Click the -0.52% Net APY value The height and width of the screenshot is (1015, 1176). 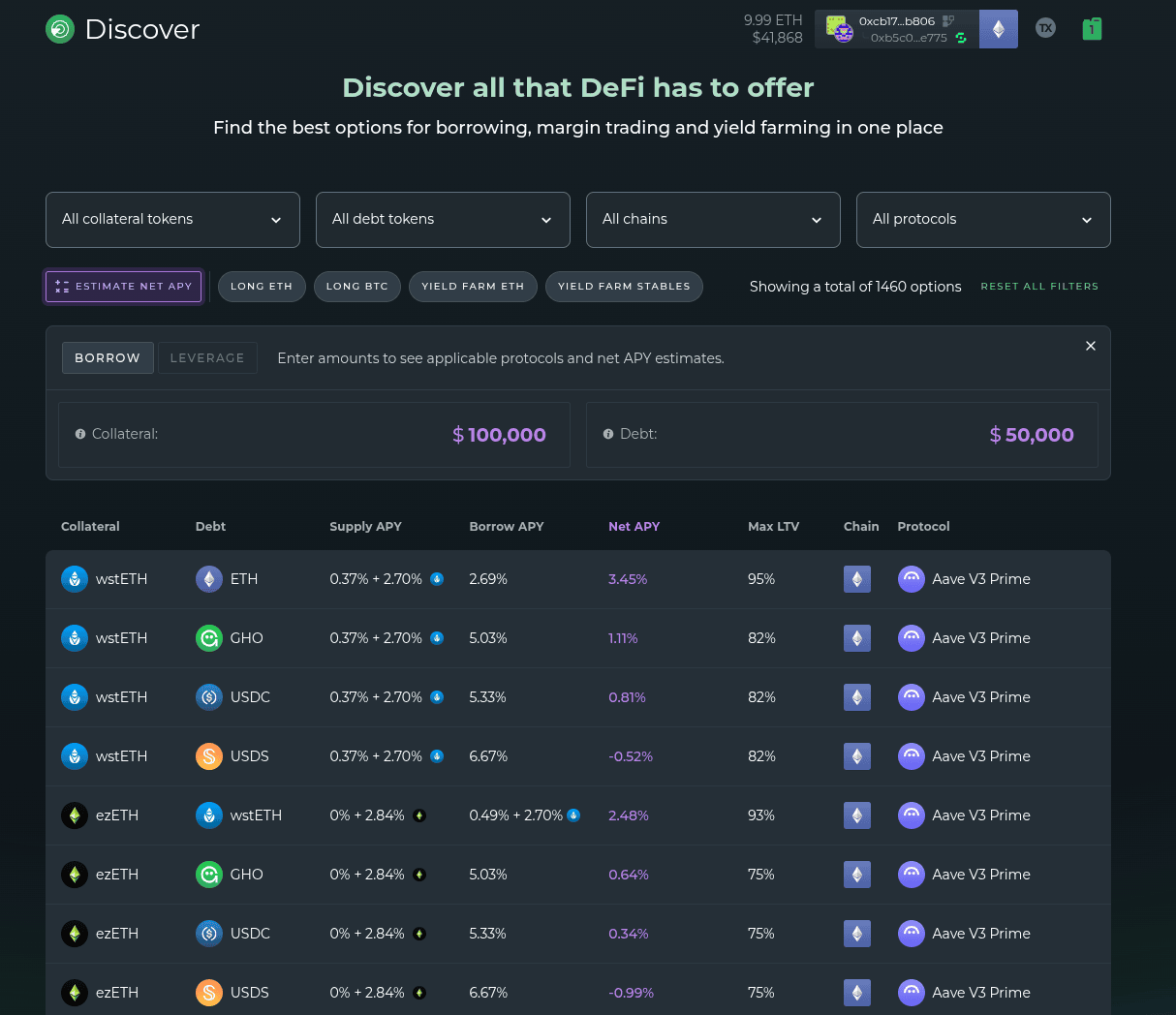[x=631, y=756]
